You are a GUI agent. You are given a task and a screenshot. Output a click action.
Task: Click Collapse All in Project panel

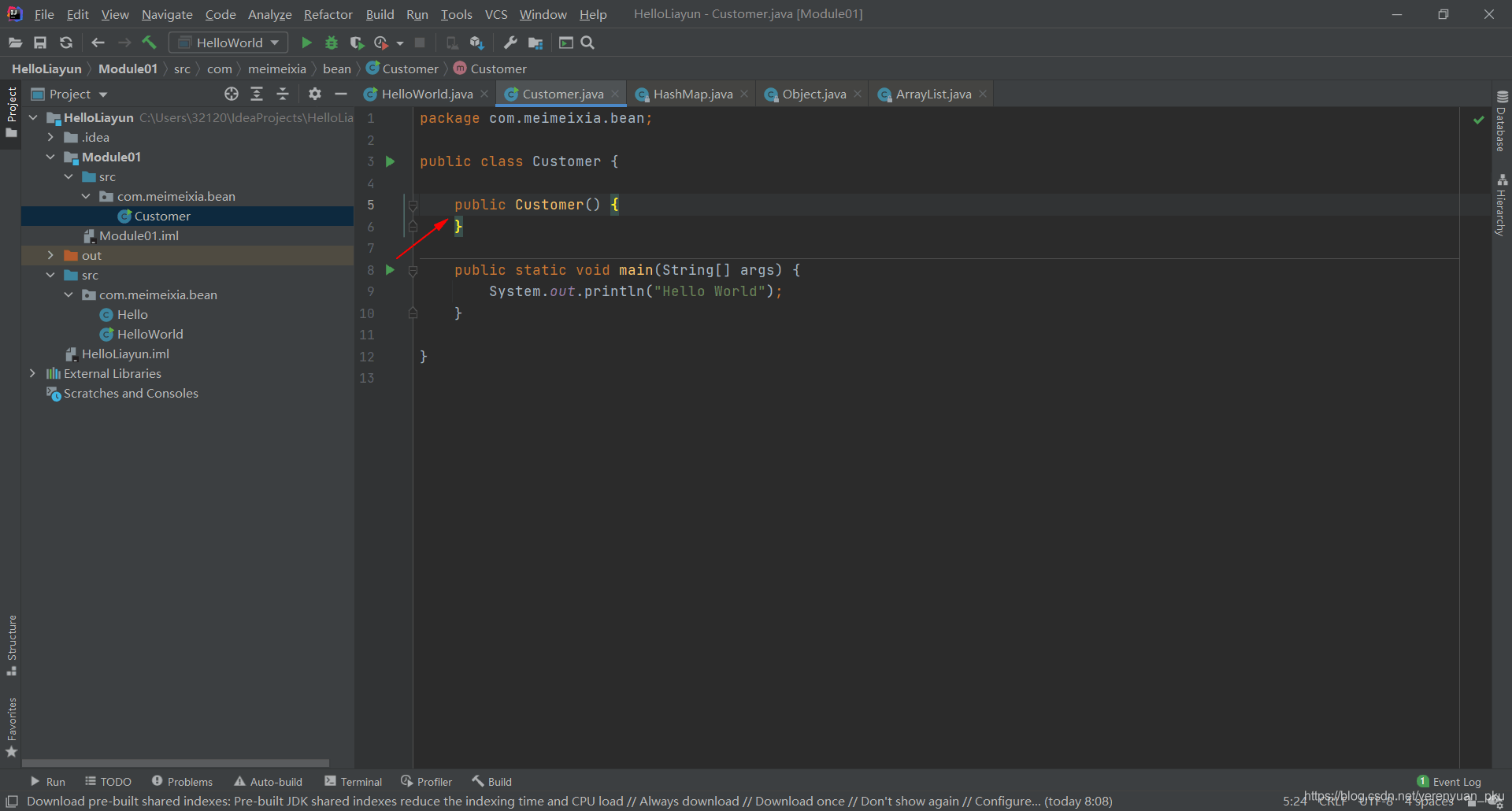tap(283, 94)
